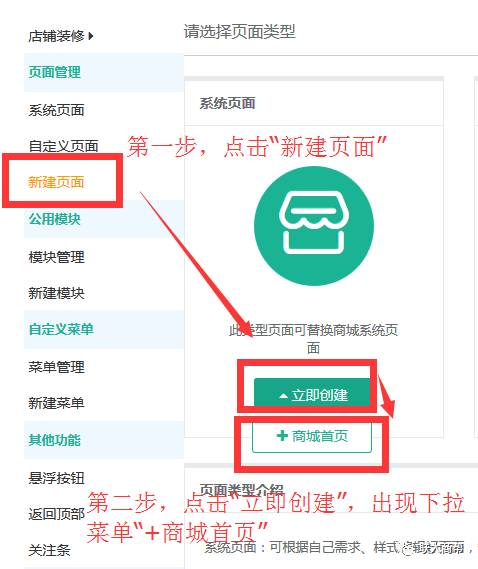478x569 pixels.
Task: Click 系统页面 card title
Action: pyautogui.click(x=227, y=103)
